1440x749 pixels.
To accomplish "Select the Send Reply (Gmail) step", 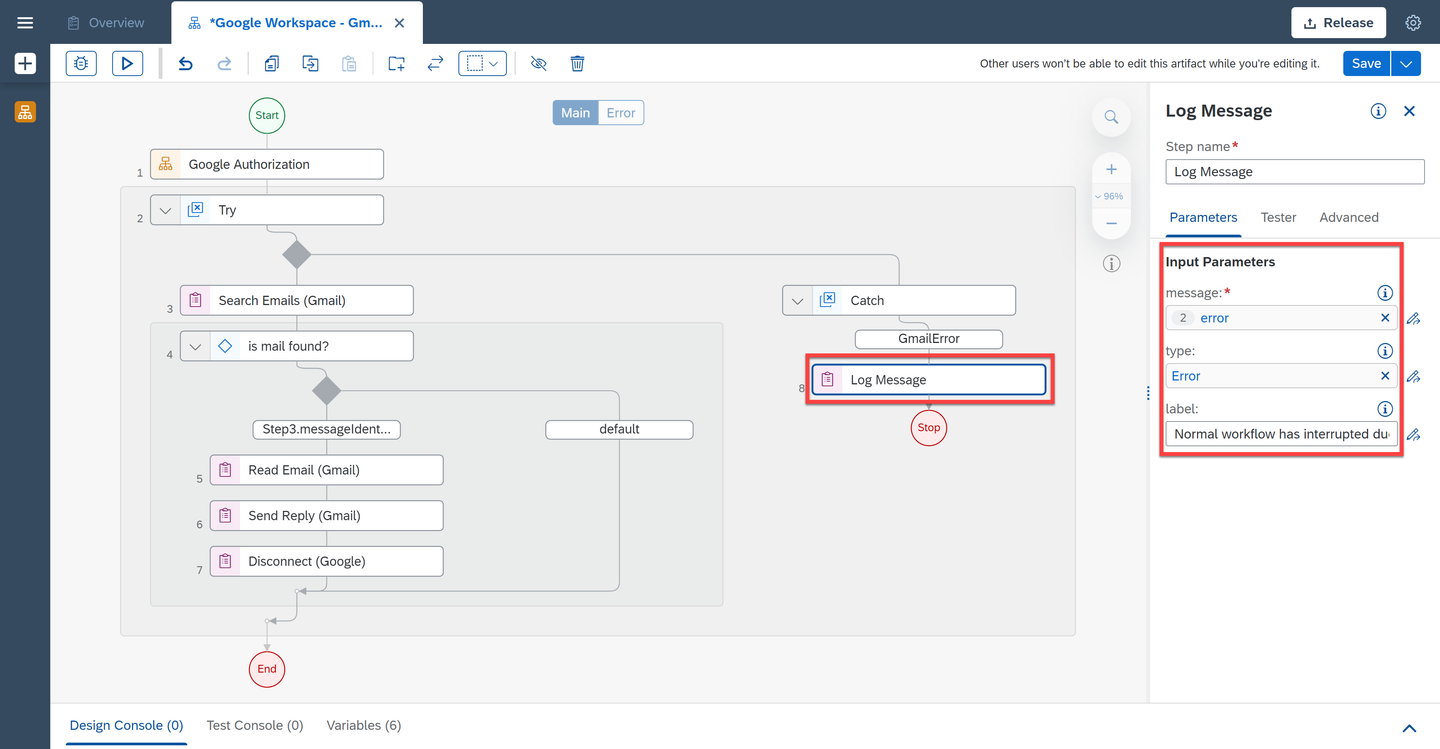I will [327, 516].
